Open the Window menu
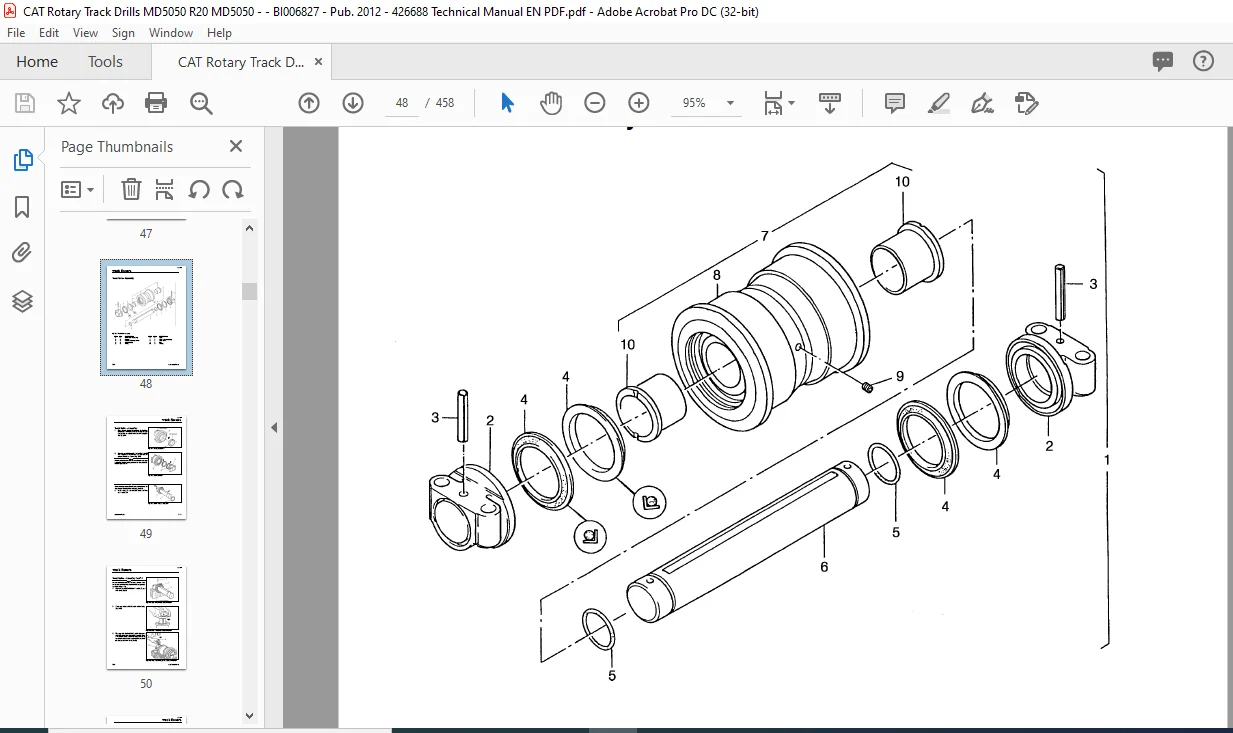The height and width of the screenshot is (733, 1233). point(171,33)
